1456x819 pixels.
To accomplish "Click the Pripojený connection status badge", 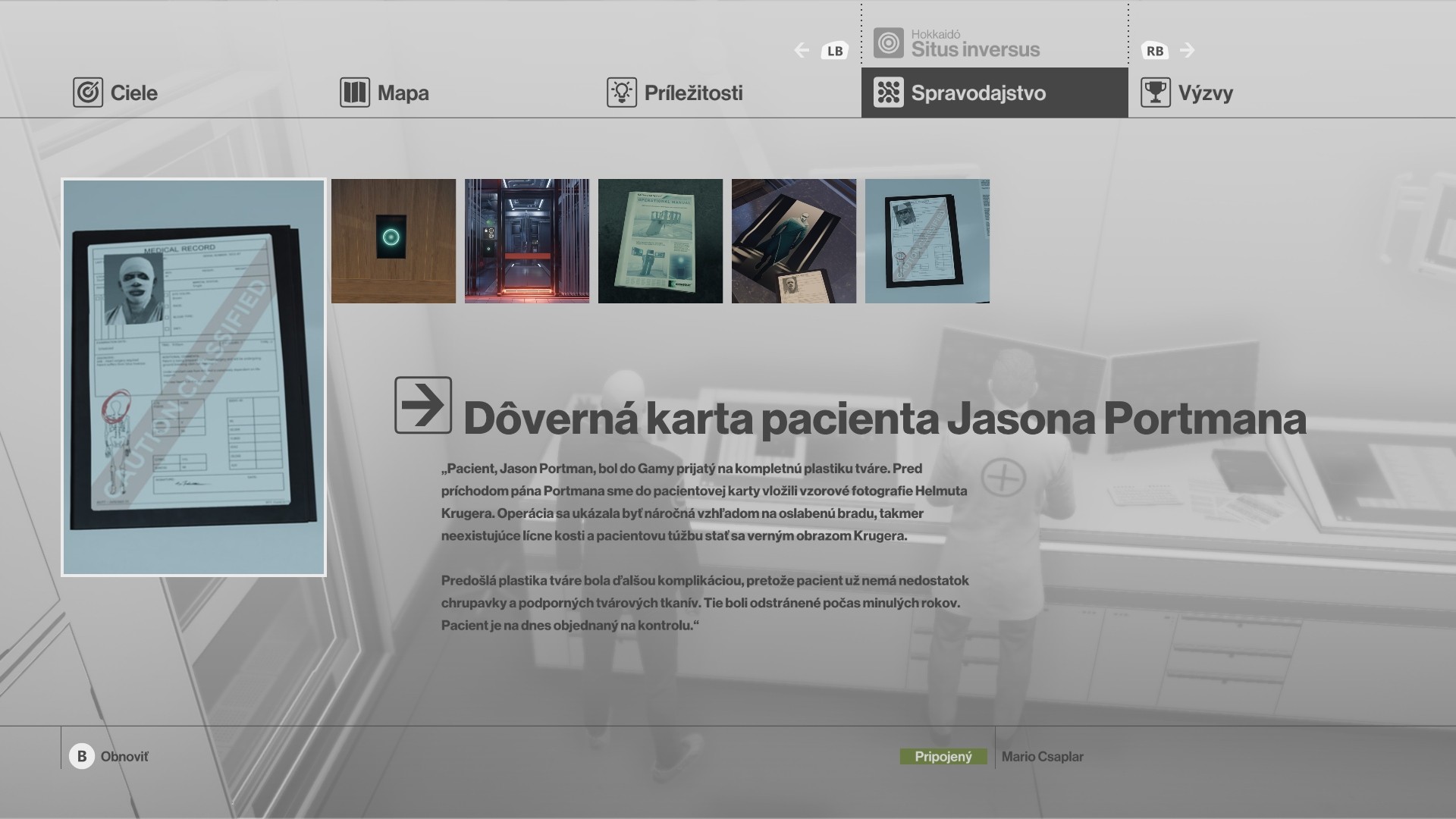I will click(x=943, y=756).
